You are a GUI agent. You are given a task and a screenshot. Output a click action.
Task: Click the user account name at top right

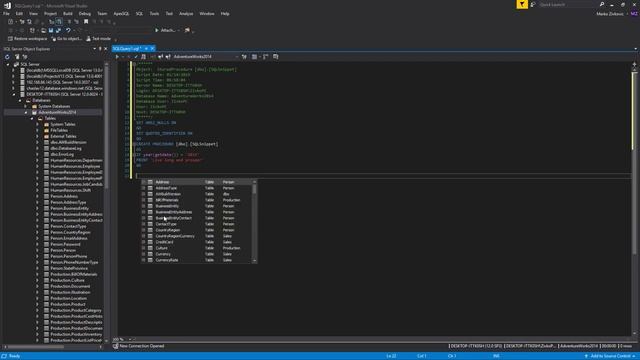[610, 14]
